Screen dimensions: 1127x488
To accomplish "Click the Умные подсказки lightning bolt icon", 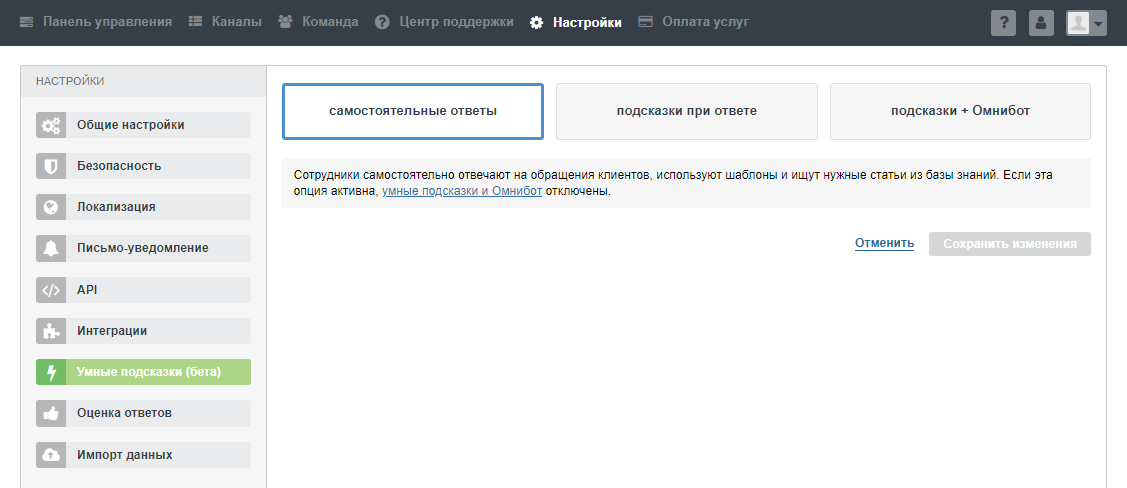I will pos(51,372).
